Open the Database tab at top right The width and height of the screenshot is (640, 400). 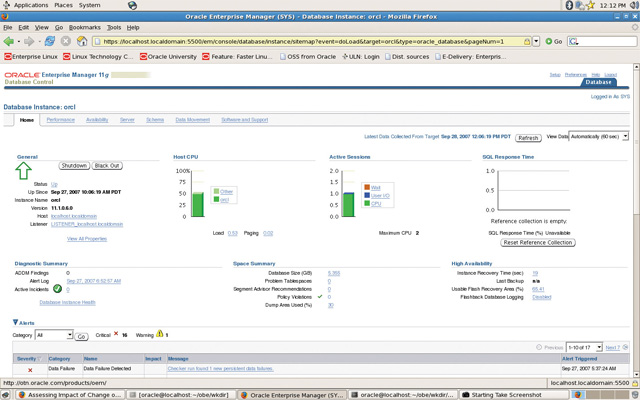[x=598, y=82]
